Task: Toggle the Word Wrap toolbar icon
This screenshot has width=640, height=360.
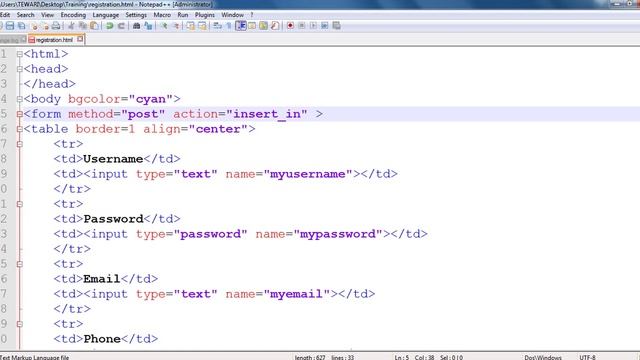Action: point(218,26)
